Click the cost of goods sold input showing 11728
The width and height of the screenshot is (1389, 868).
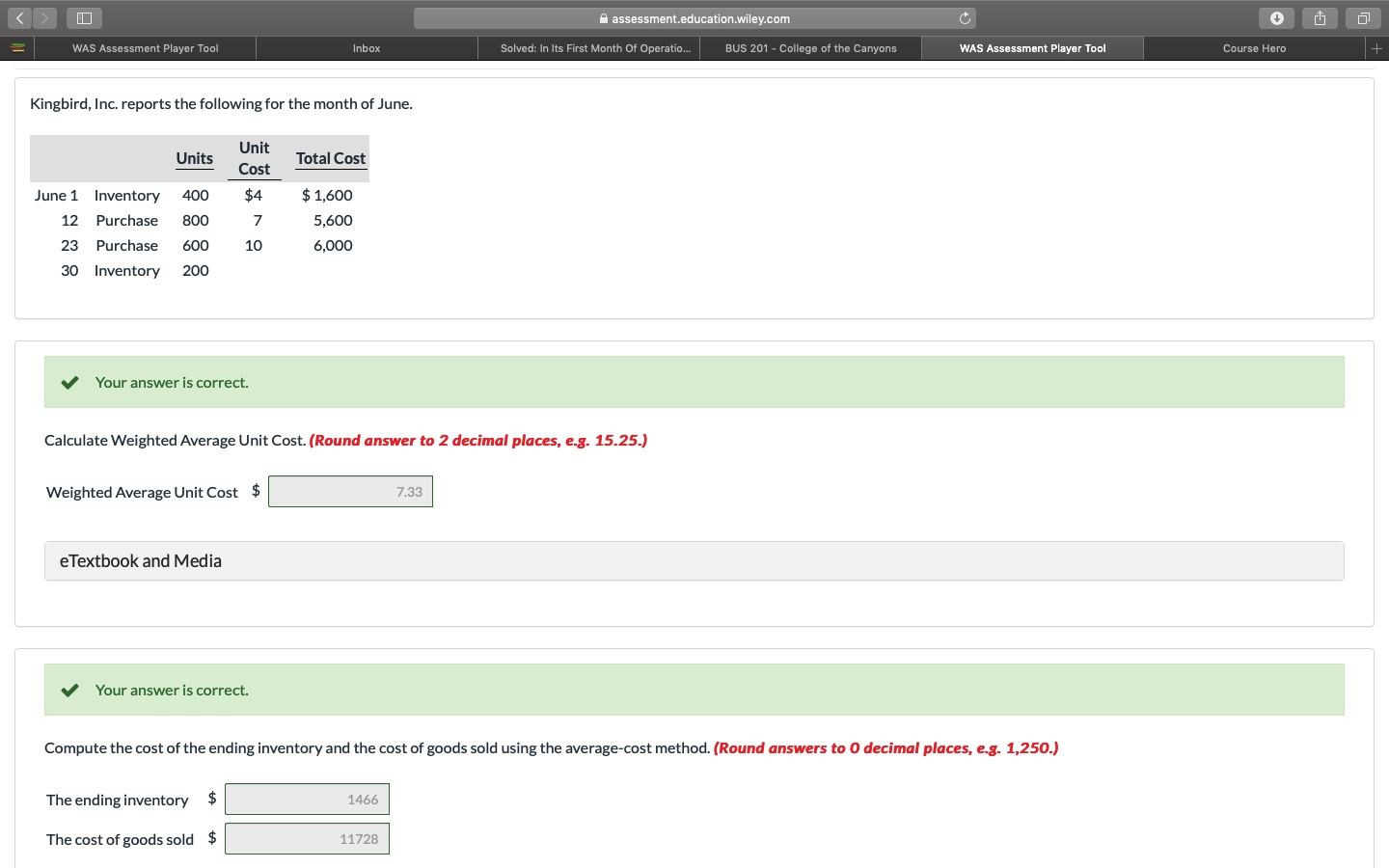(307, 838)
